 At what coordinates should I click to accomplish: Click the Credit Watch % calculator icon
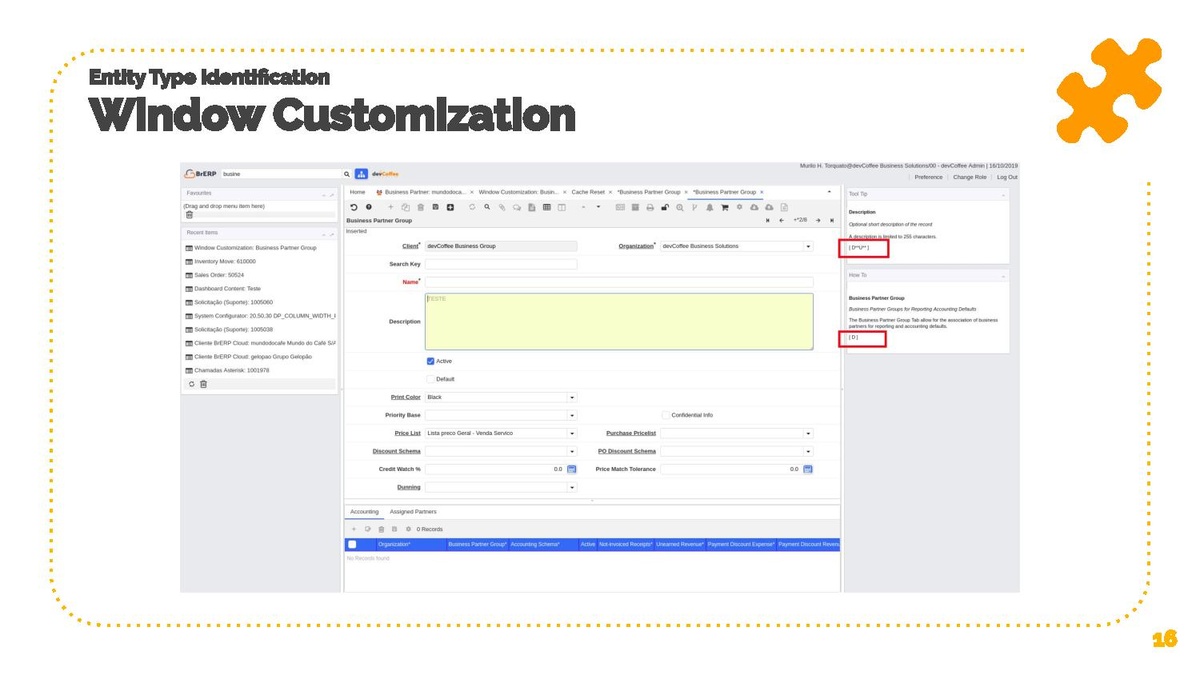pos(572,469)
